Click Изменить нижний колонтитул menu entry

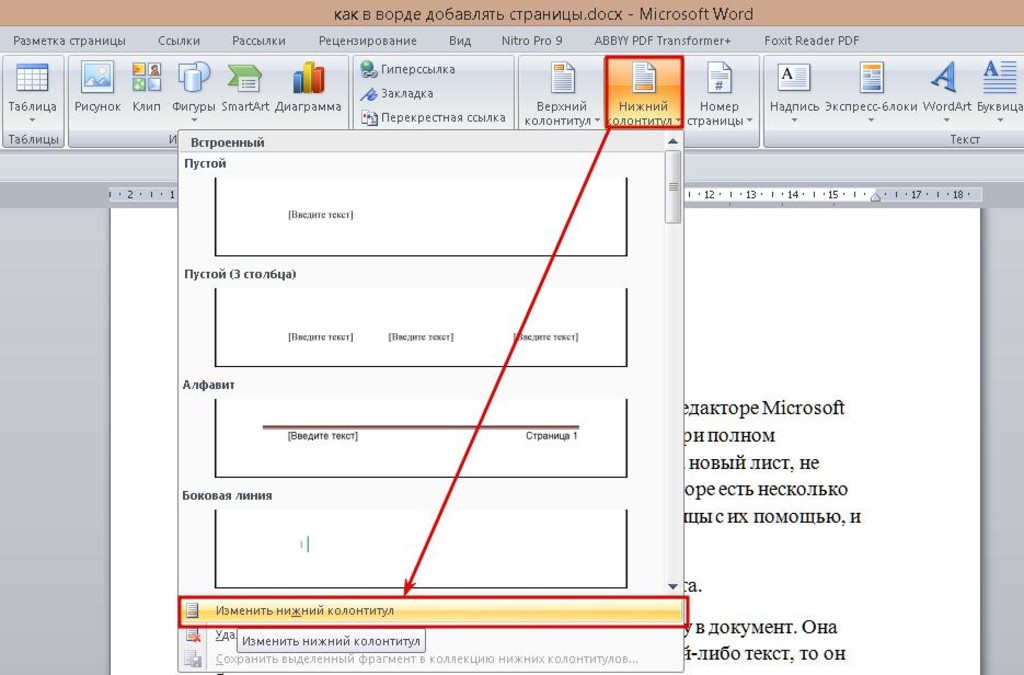[x=304, y=611]
